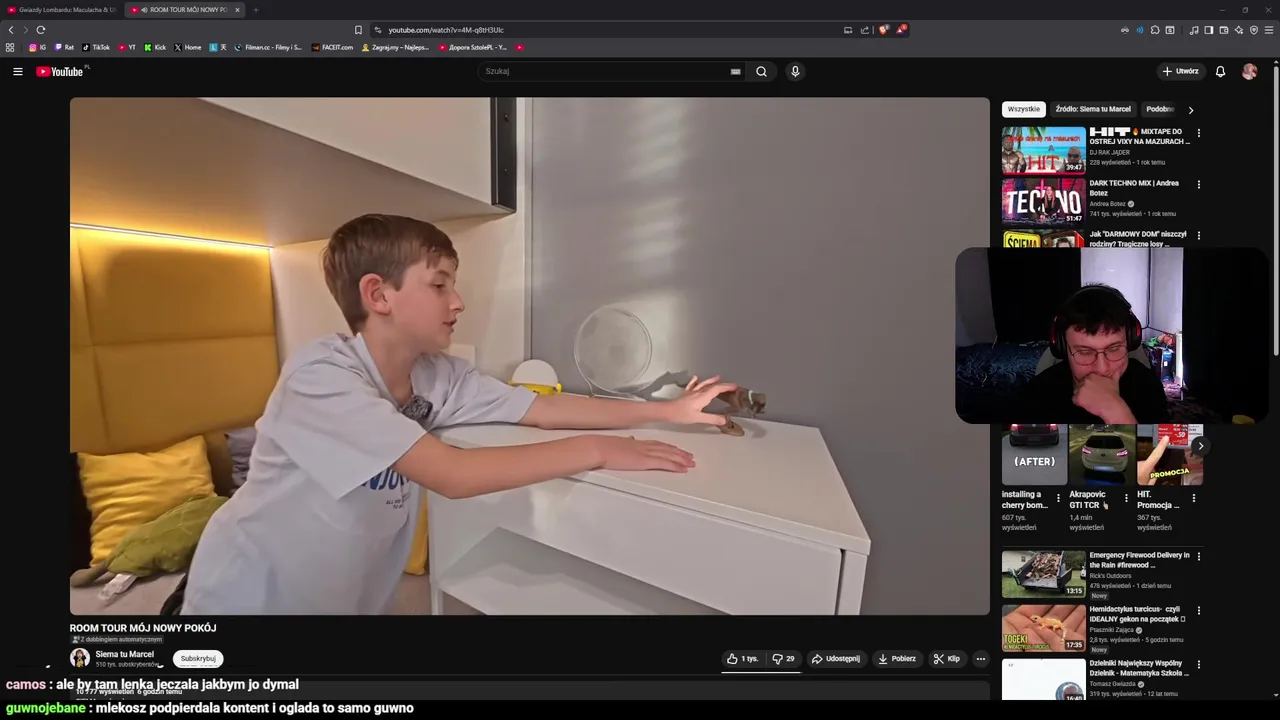Open options for installing a cherry bomb short
This screenshot has height=720, width=1280.
pyautogui.click(x=1058, y=498)
